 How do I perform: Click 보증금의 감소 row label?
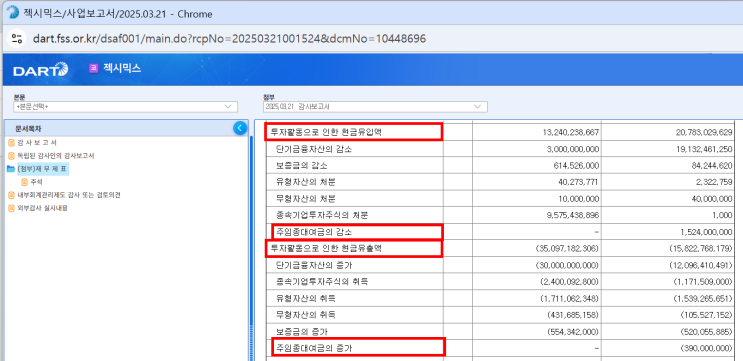(x=301, y=165)
